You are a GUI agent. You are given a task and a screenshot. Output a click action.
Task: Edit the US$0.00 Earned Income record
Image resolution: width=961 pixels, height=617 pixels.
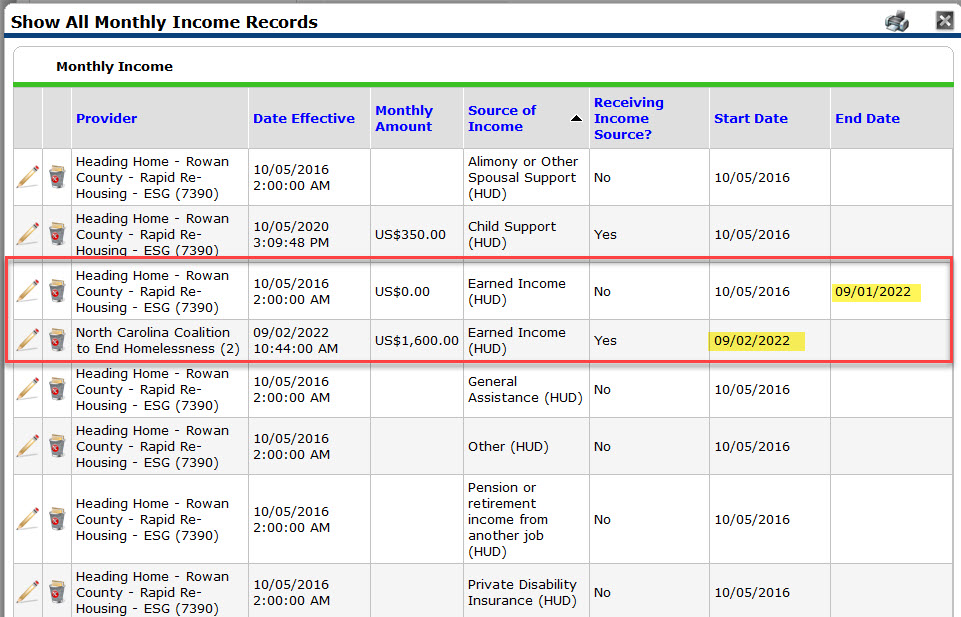[27, 291]
